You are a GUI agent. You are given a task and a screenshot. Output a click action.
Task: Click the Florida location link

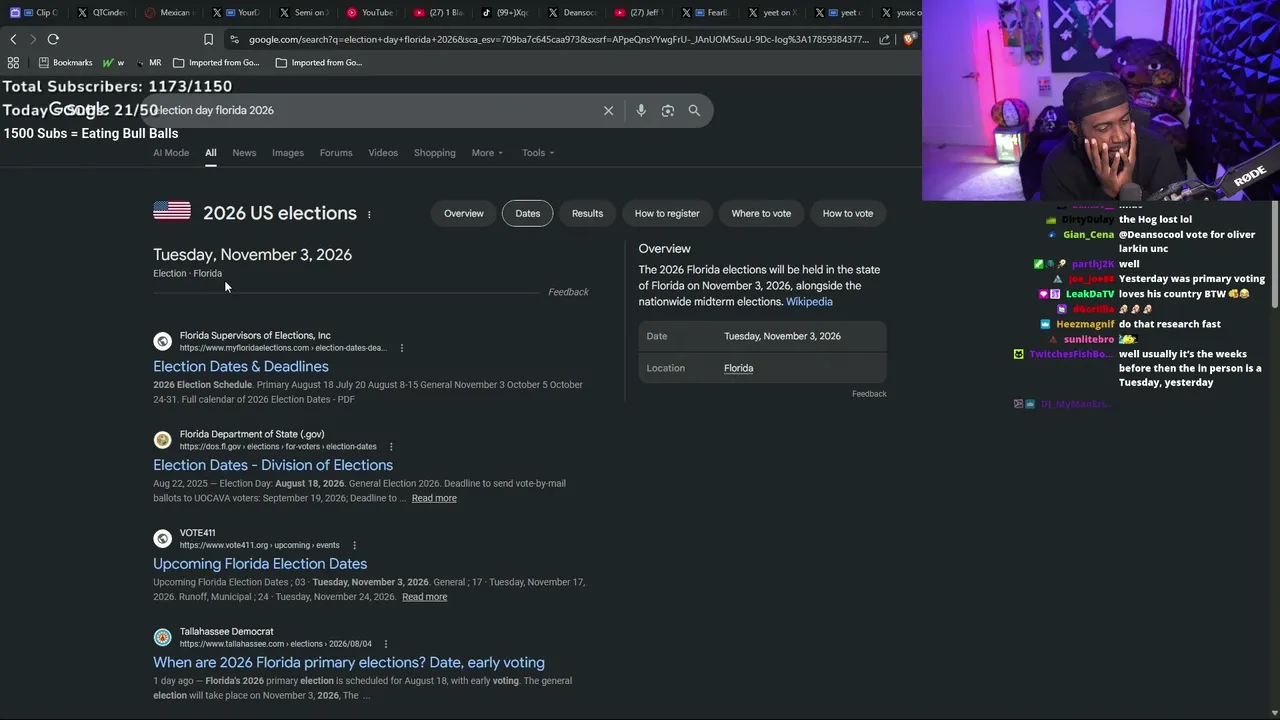739,368
